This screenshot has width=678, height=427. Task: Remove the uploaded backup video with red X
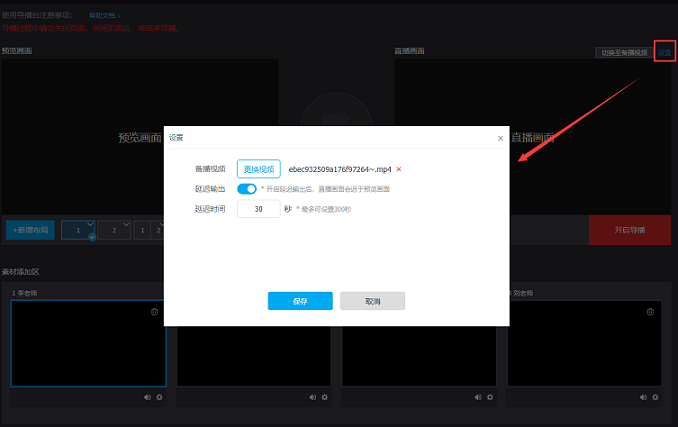[398, 169]
